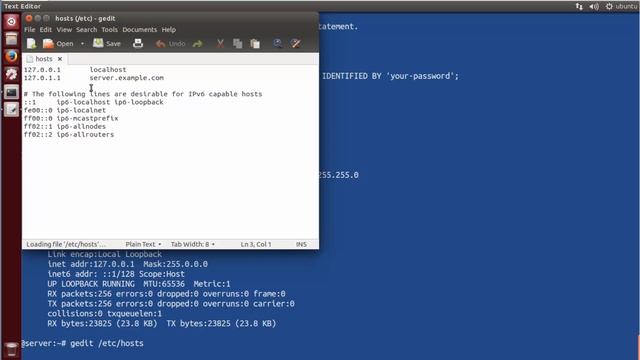Open the Tools menu
This screenshot has width=640, height=360.
(x=109, y=29)
